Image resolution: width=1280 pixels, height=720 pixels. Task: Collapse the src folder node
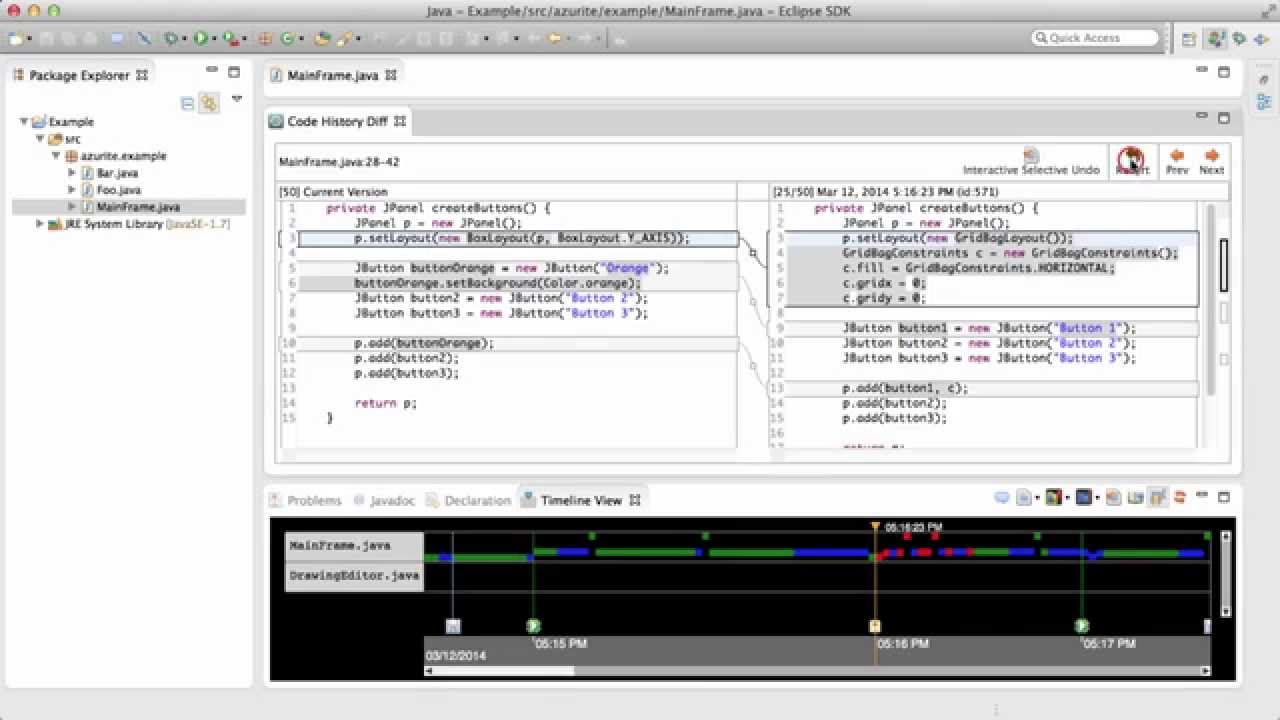pos(41,139)
